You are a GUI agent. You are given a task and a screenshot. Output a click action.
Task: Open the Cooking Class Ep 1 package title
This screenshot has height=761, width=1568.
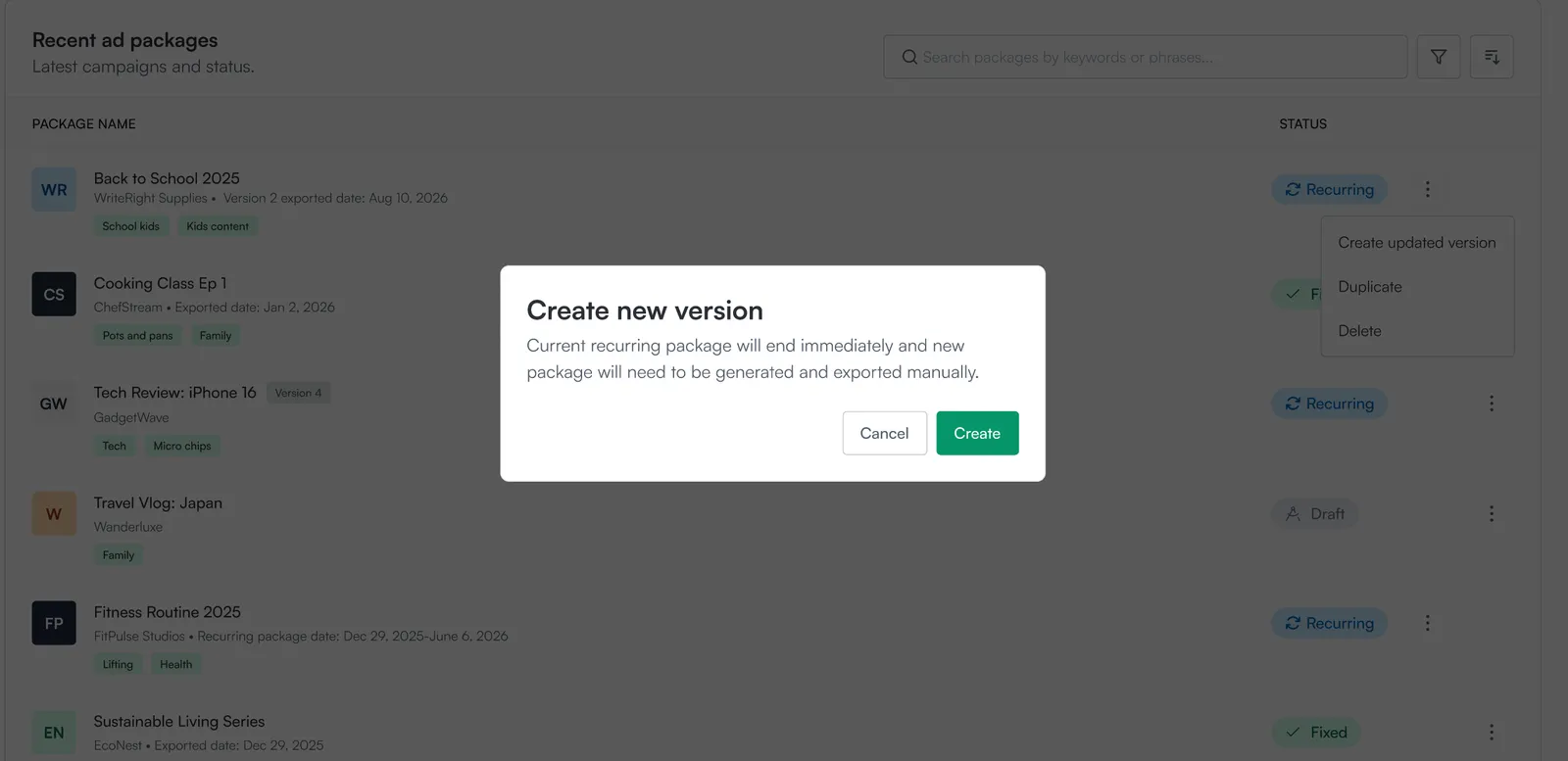(x=160, y=283)
